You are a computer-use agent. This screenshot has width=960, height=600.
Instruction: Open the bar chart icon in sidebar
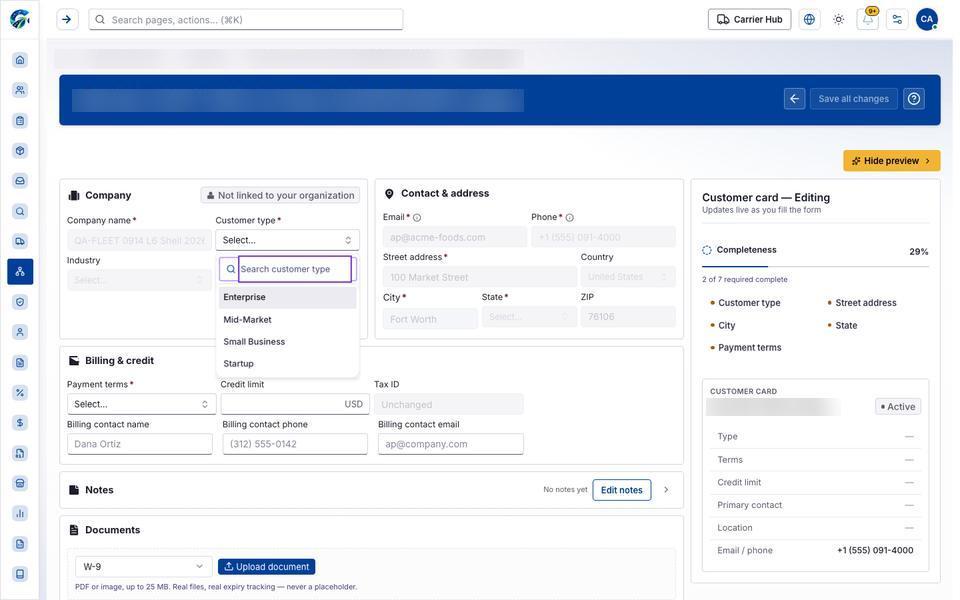[x=20, y=513]
